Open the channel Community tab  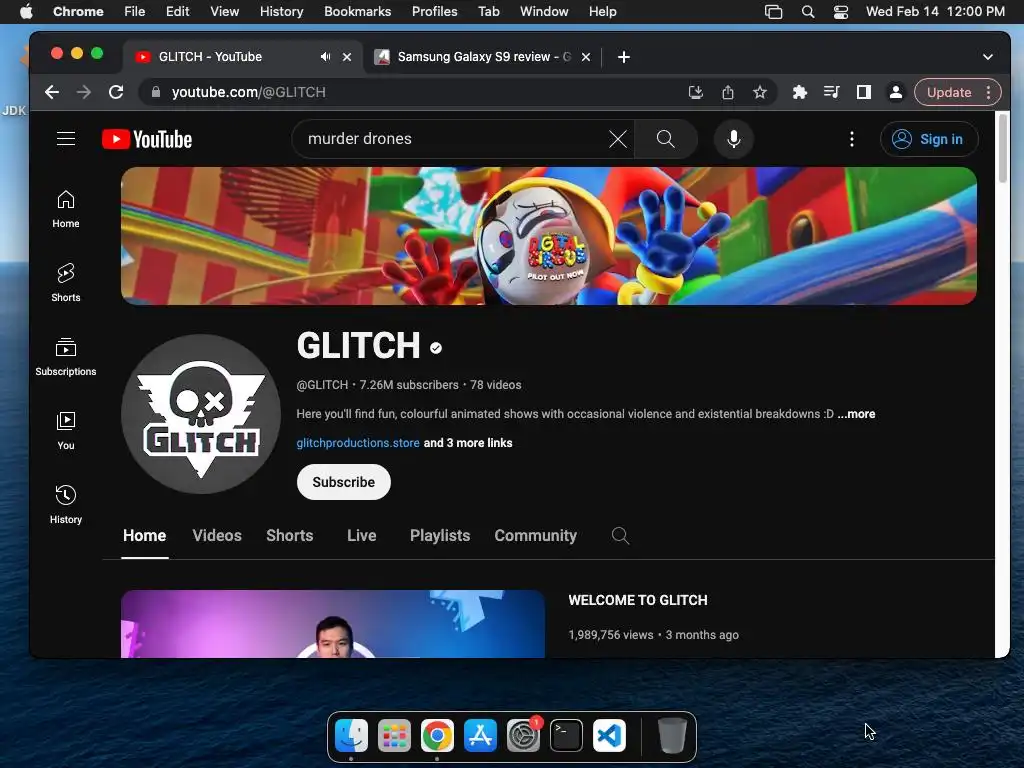pos(536,536)
